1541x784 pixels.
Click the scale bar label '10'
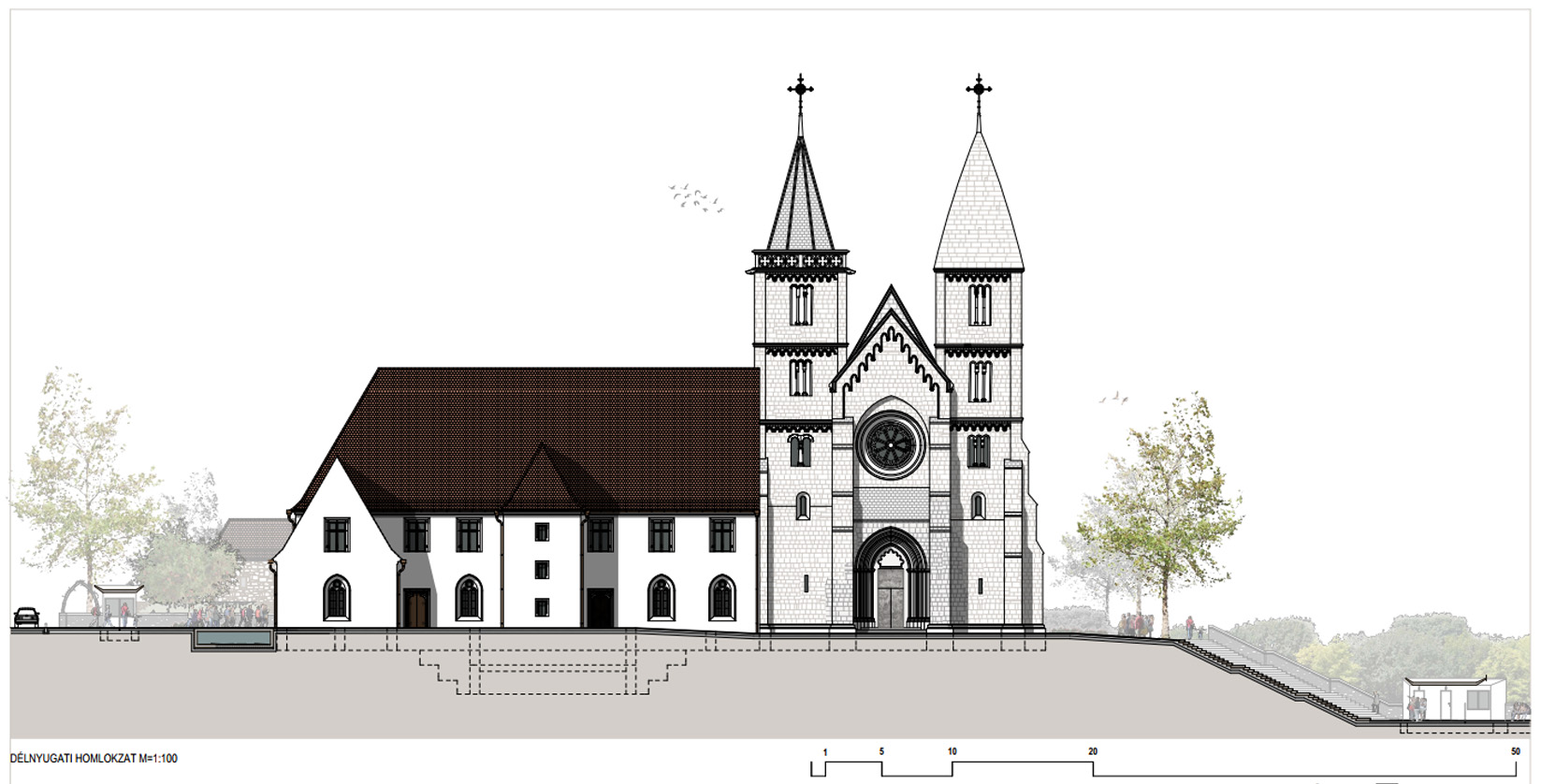tap(952, 751)
